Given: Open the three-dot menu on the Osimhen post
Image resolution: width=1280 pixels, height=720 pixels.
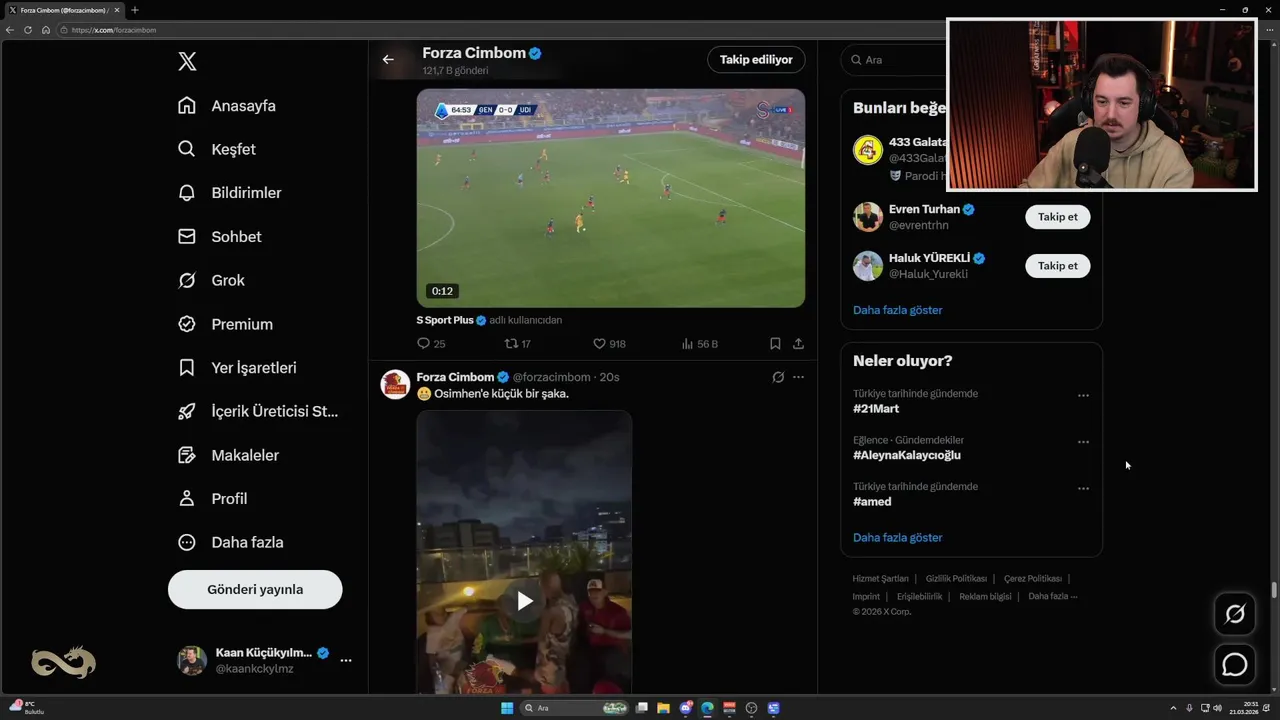Looking at the screenshot, I should [798, 377].
